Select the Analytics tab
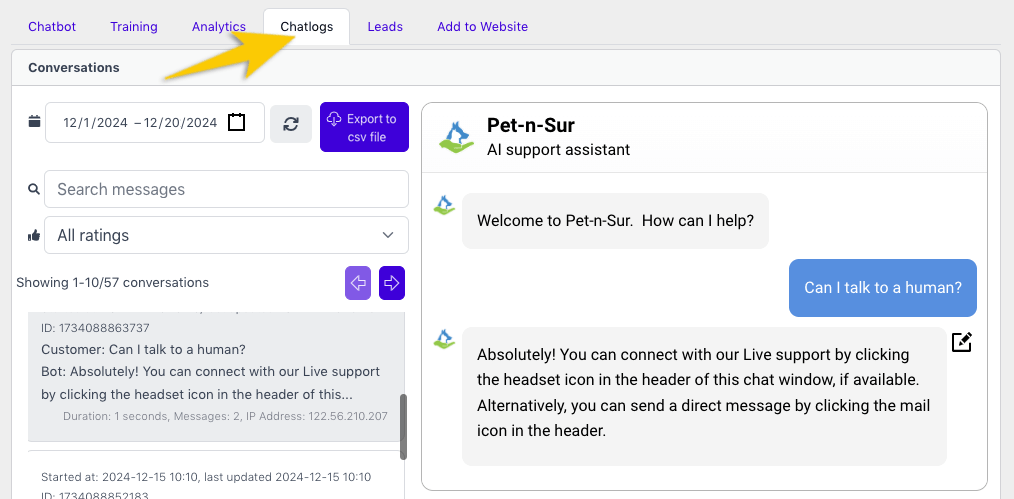Screen dimensions: 1014x499 pos(219,27)
